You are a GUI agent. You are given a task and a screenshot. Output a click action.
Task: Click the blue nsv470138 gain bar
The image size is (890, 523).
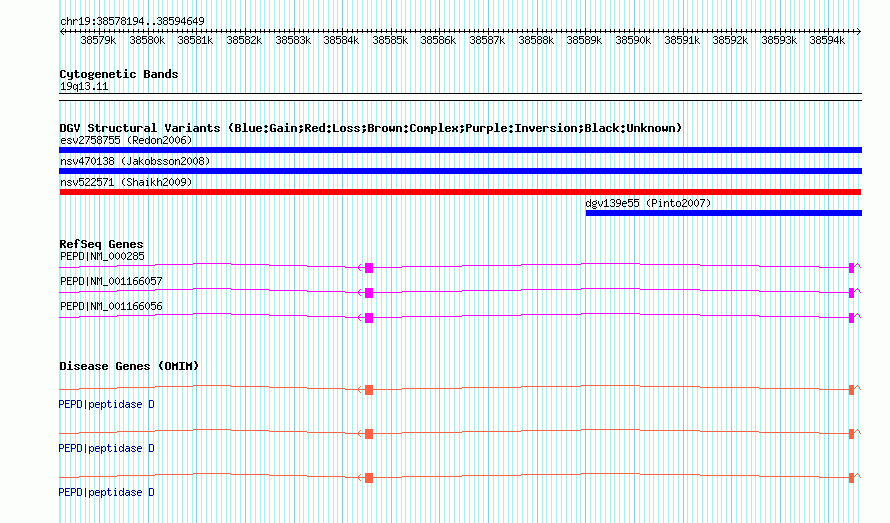460,171
